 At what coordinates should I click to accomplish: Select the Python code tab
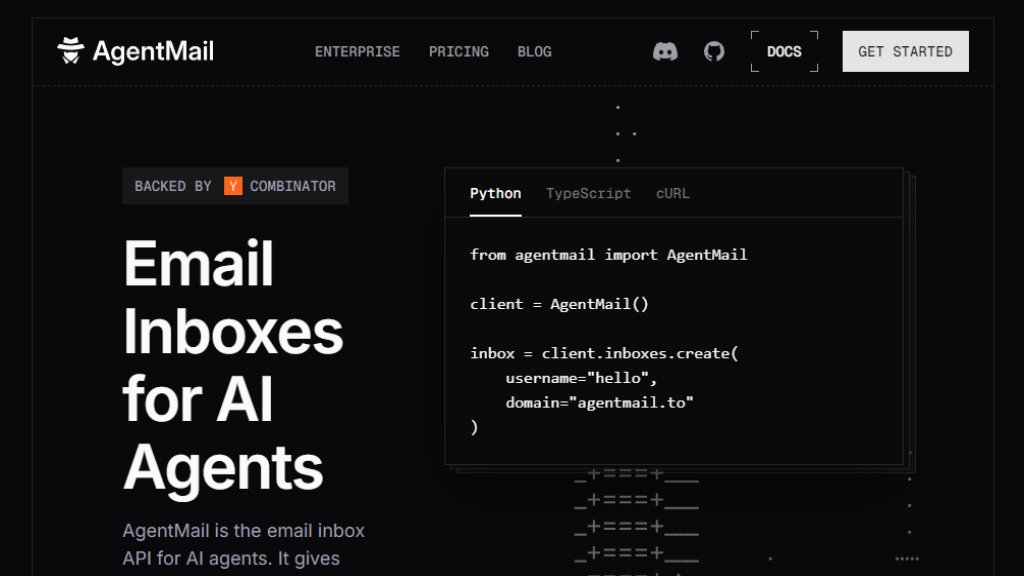coord(496,193)
